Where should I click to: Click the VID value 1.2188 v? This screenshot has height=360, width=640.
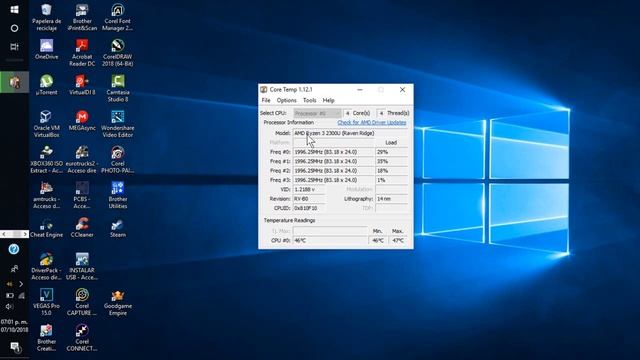coord(309,189)
